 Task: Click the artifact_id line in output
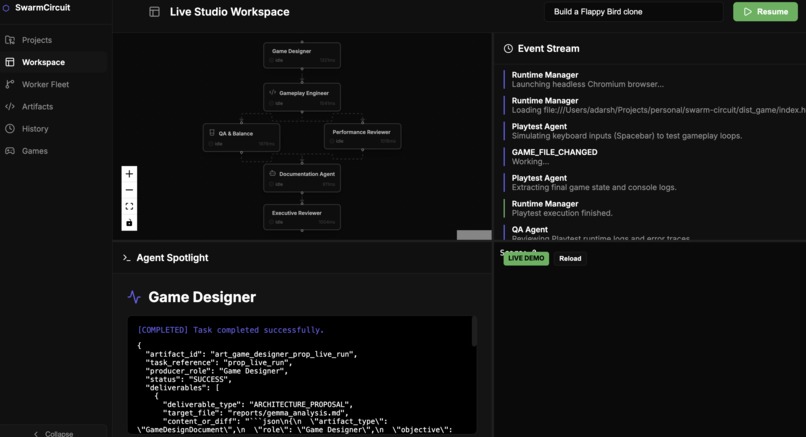[251, 354]
